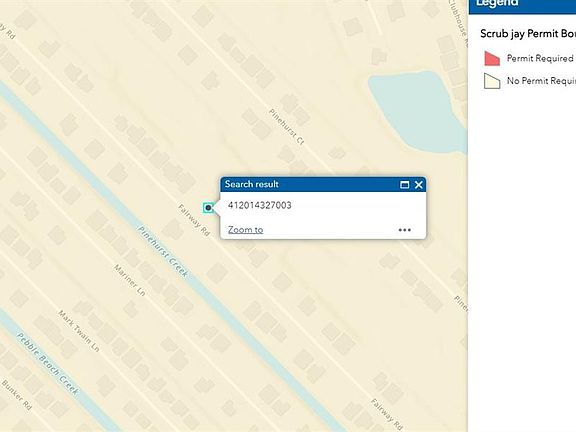
Task: Click the Bunker Rd street label
Action: click(17, 395)
